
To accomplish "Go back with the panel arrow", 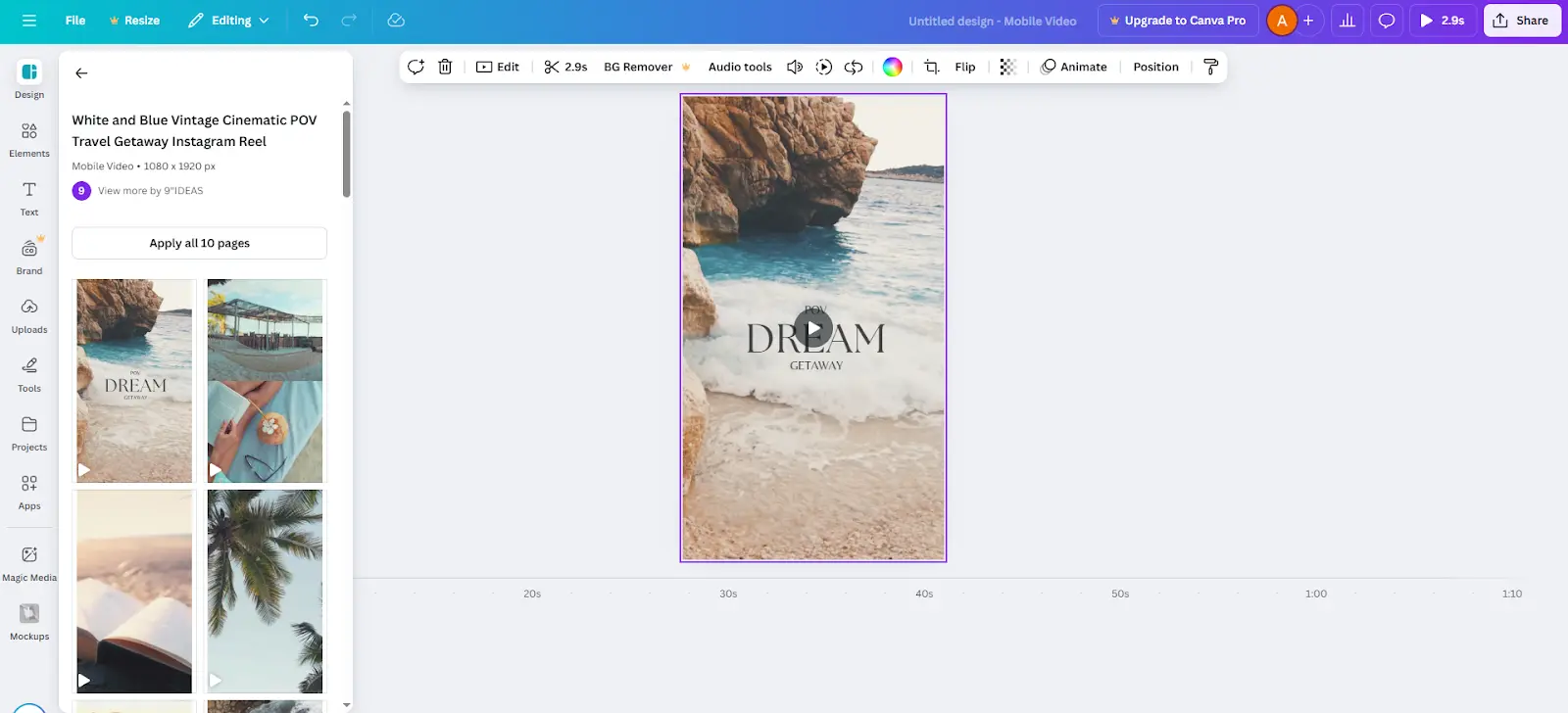I will click(x=81, y=72).
